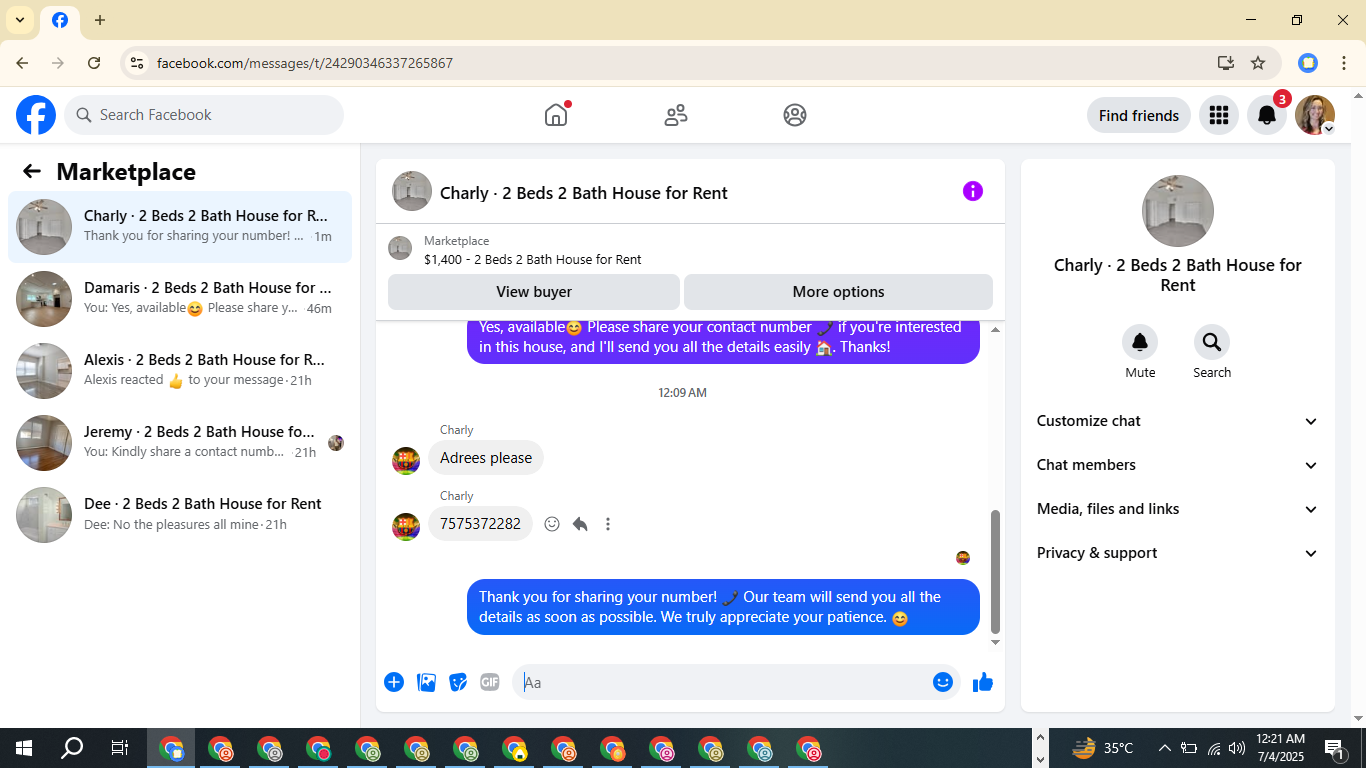Open Chrome three-dot menu
1366x768 pixels.
tap(1344, 63)
